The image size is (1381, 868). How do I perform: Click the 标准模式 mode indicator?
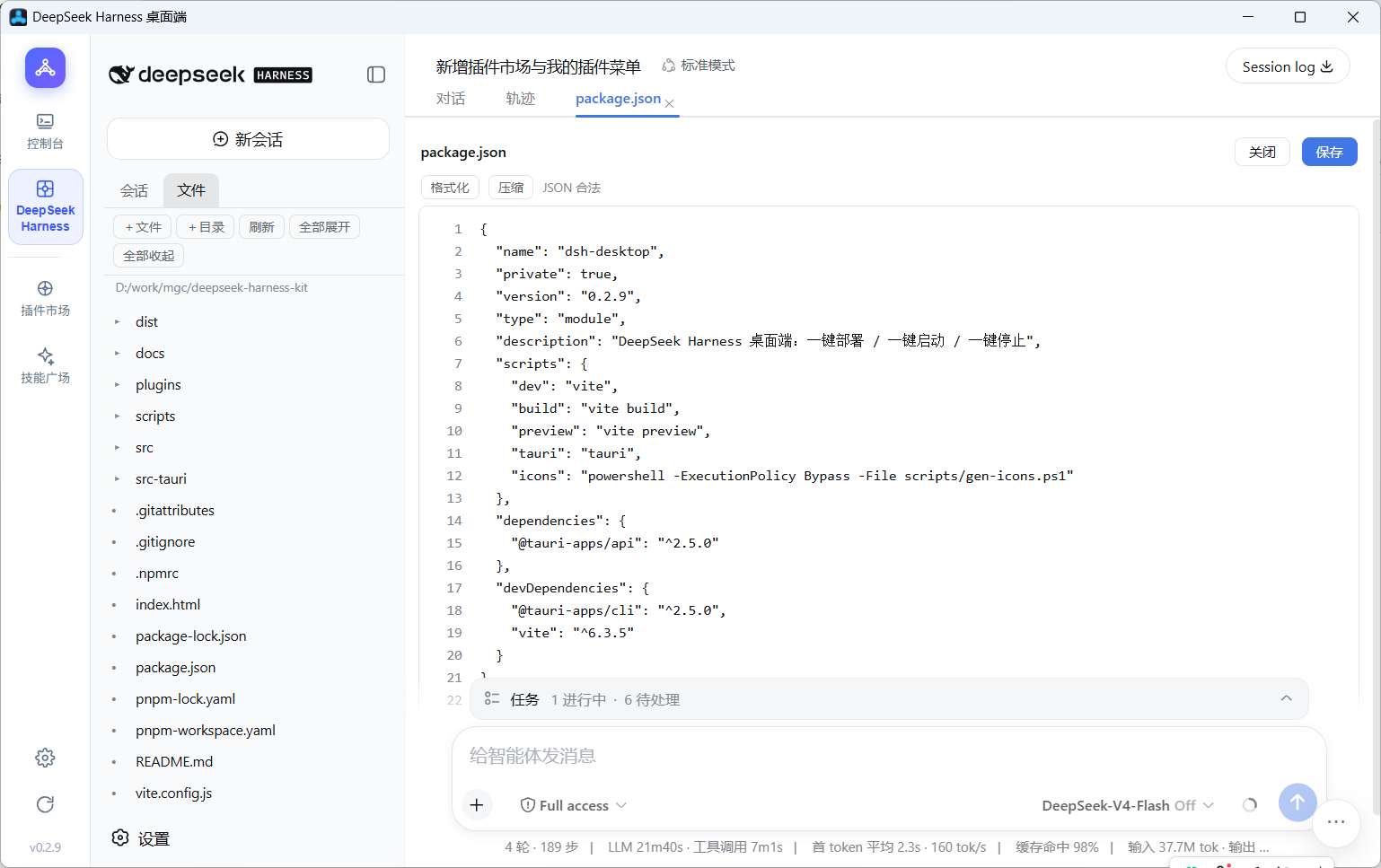click(699, 66)
